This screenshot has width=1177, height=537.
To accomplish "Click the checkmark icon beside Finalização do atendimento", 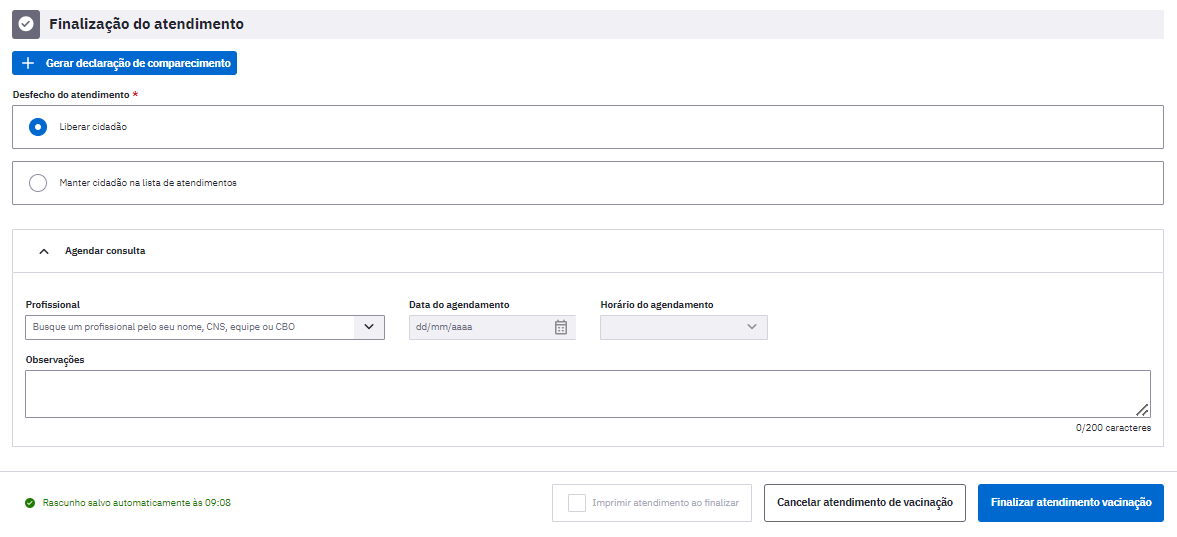I will pos(26,24).
